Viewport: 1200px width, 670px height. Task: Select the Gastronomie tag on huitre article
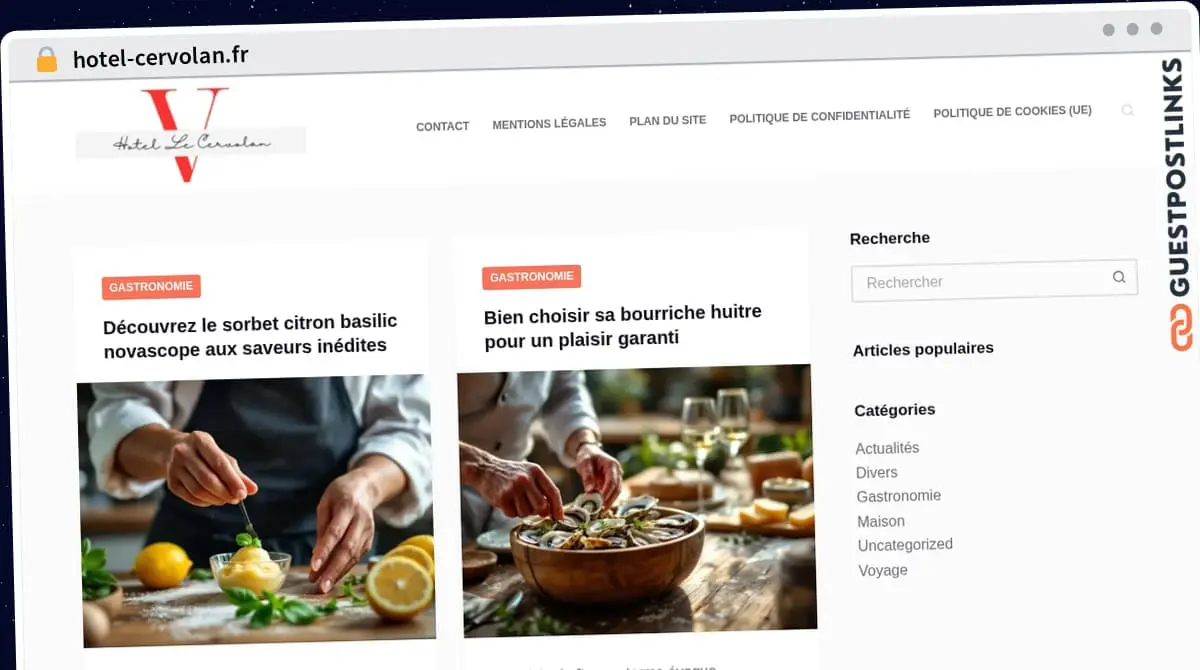tap(531, 277)
